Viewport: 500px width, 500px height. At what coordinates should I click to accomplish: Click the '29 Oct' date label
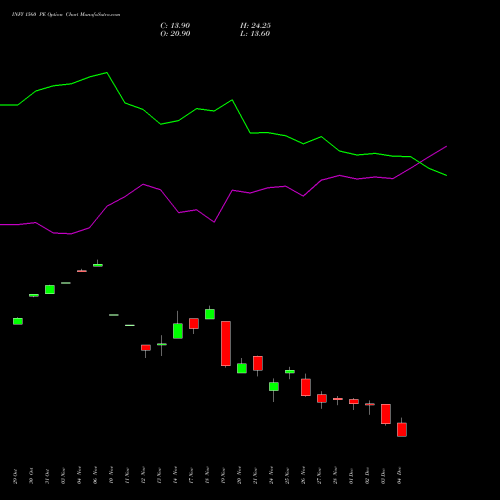pos(15,476)
